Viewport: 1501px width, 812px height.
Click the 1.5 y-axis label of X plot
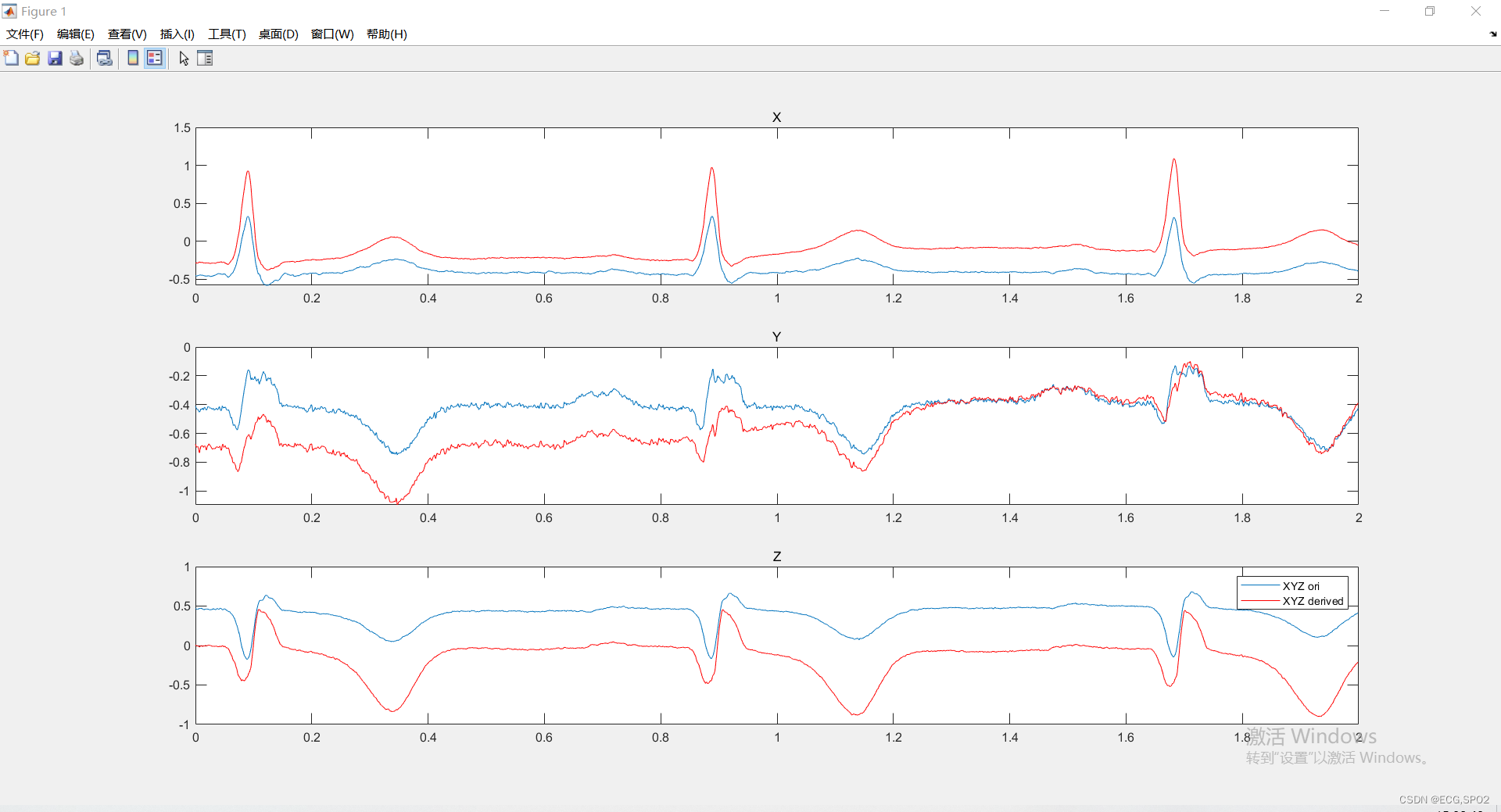click(182, 127)
